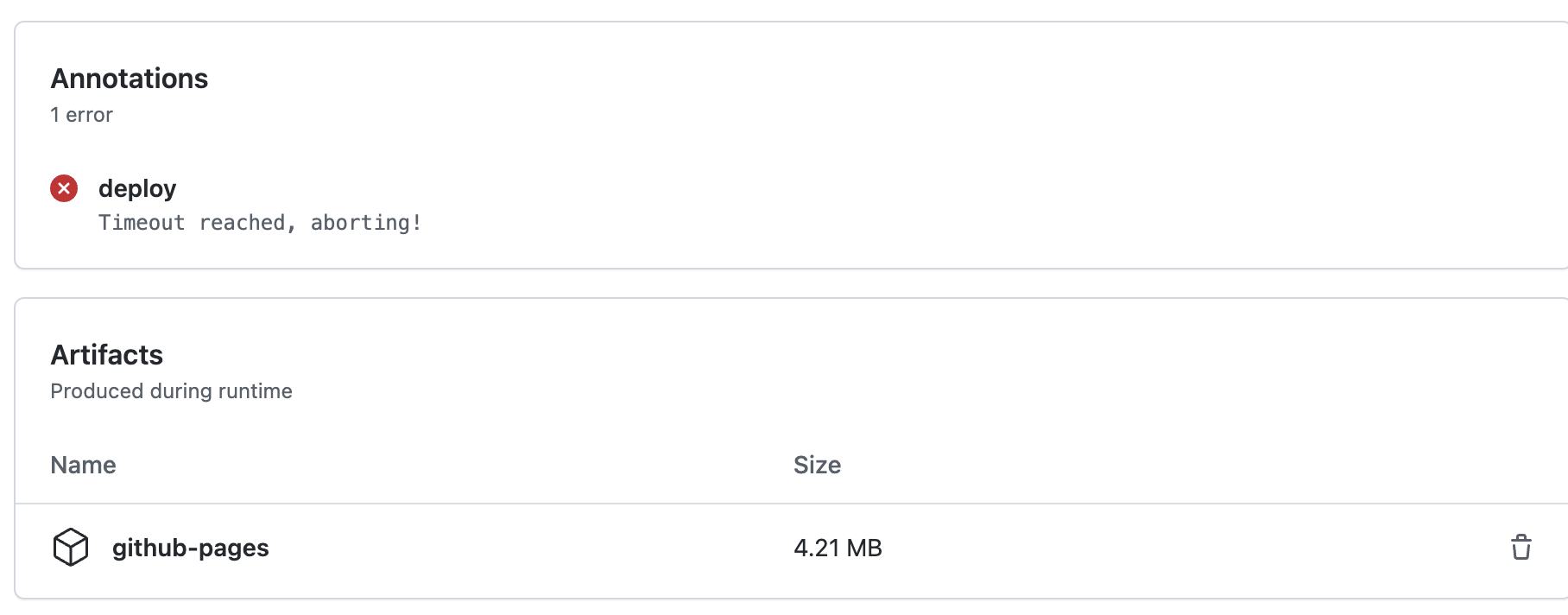Image resolution: width=1568 pixels, height=615 pixels.
Task: Click the deploy annotation entry
Action: tap(137, 188)
